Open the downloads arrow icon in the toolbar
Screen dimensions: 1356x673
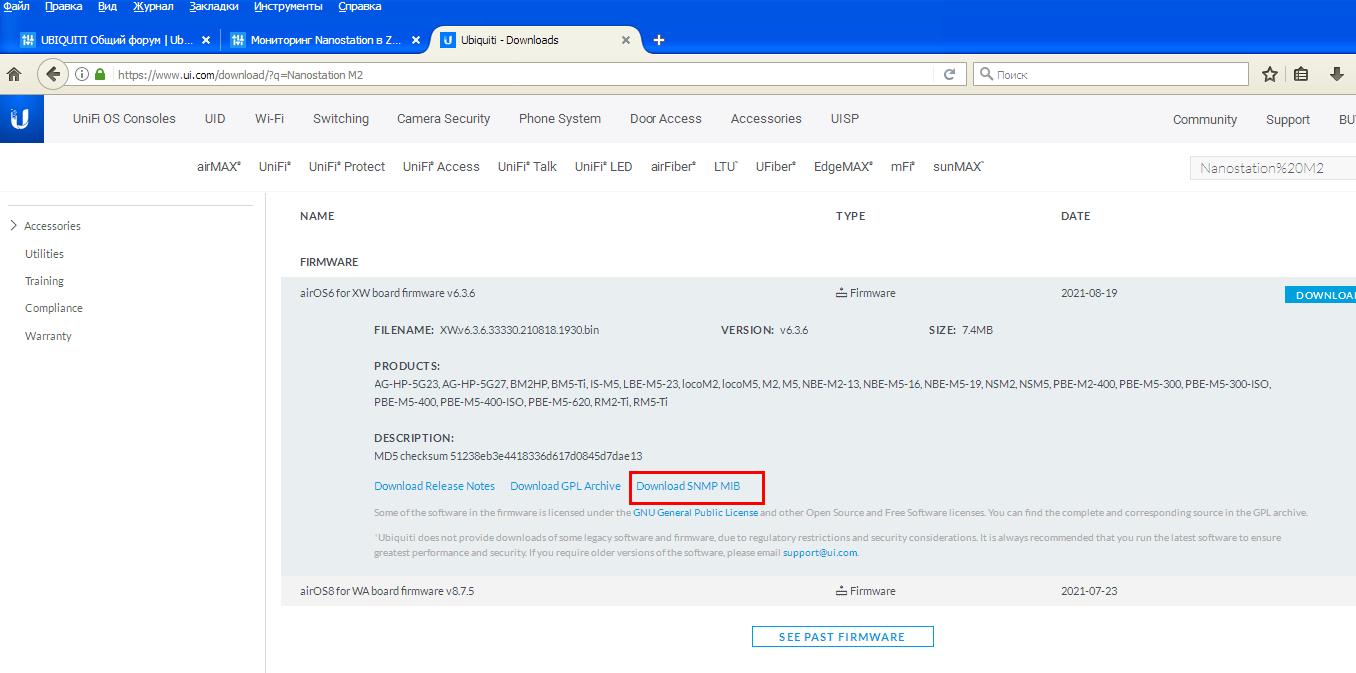[1336, 74]
